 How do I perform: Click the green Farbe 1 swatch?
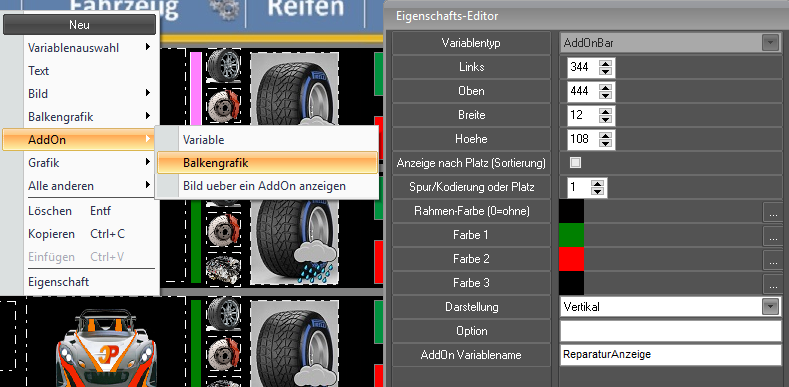coord(572,235)
